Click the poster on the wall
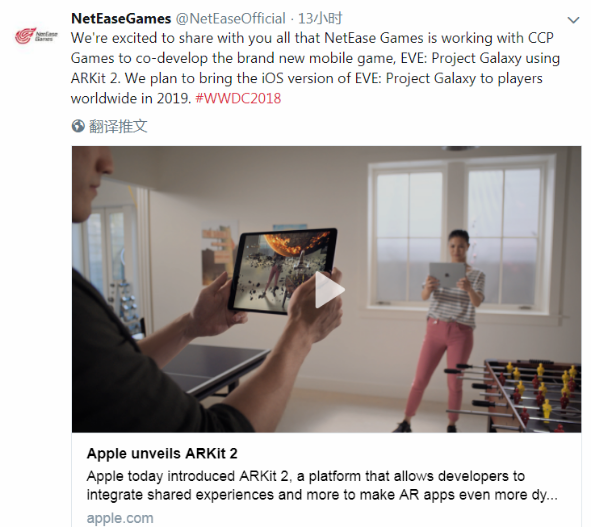Image resolution: width=591 pixels, height=528 pixels. pos(217,252)
